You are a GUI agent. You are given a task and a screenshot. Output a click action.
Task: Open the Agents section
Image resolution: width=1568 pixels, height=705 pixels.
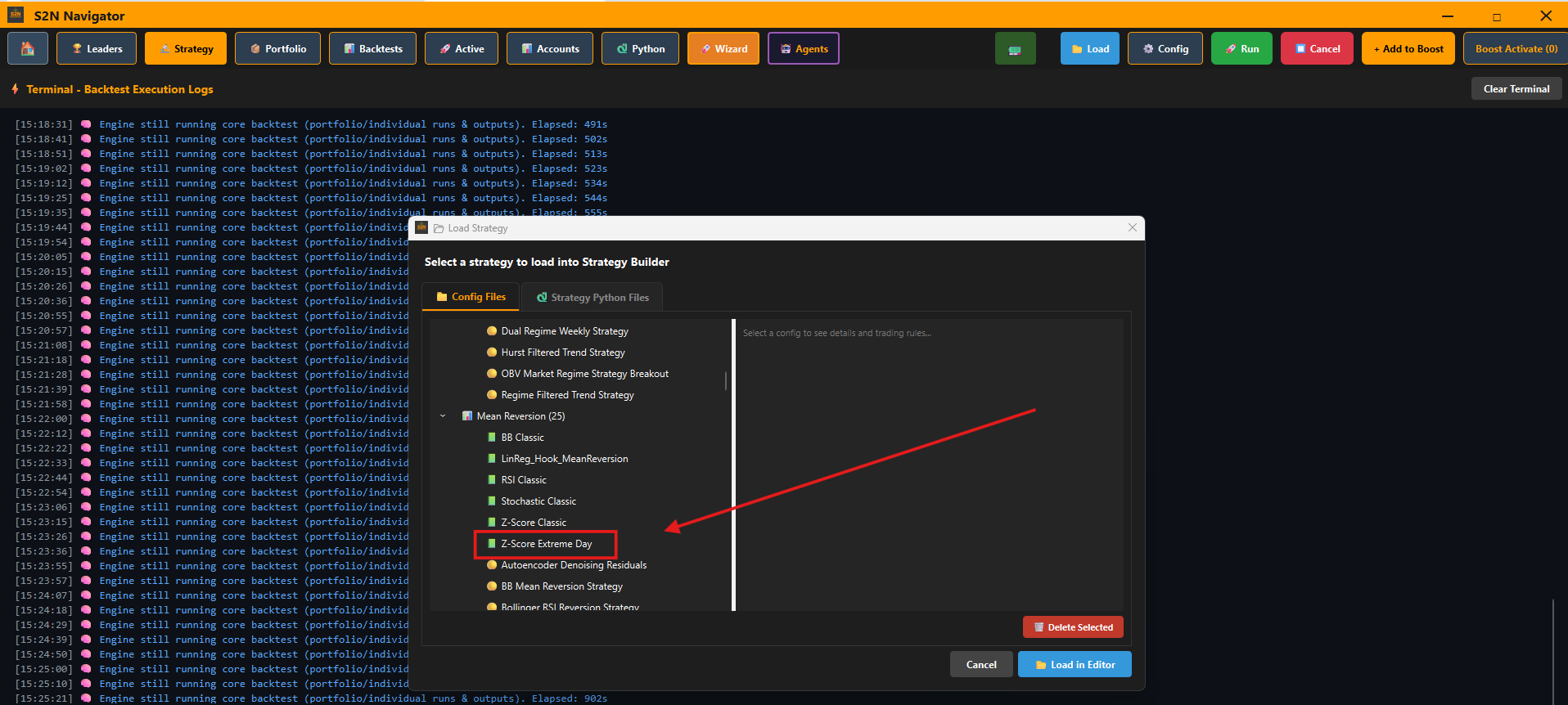pyautogui.click(x=804, y=48)
